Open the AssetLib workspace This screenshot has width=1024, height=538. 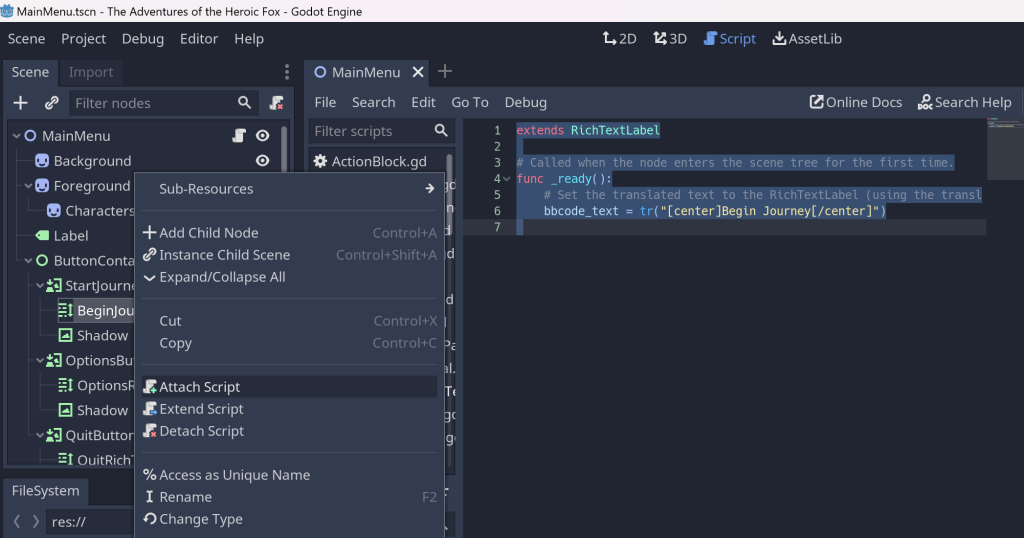tap(807, 39)
